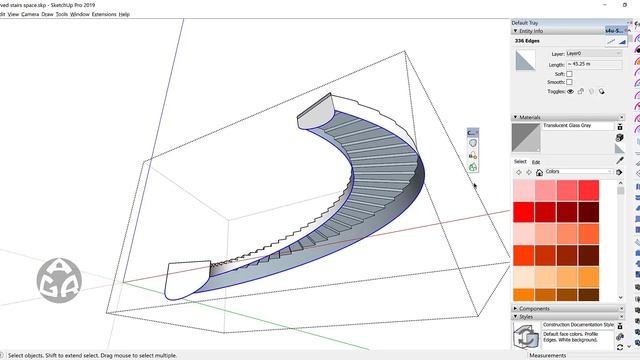Close the Components panel

pos(622,309)
